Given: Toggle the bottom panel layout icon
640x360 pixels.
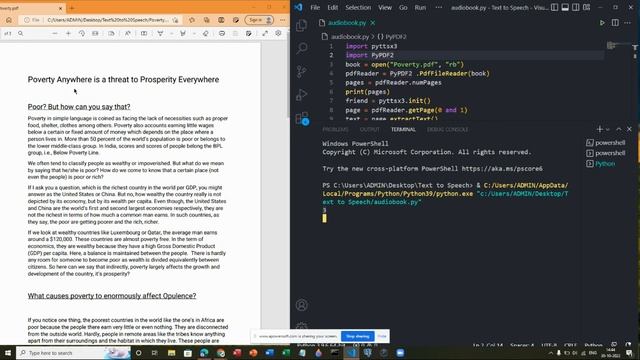Looking at the screenshot, I should [x=565, y=7].
